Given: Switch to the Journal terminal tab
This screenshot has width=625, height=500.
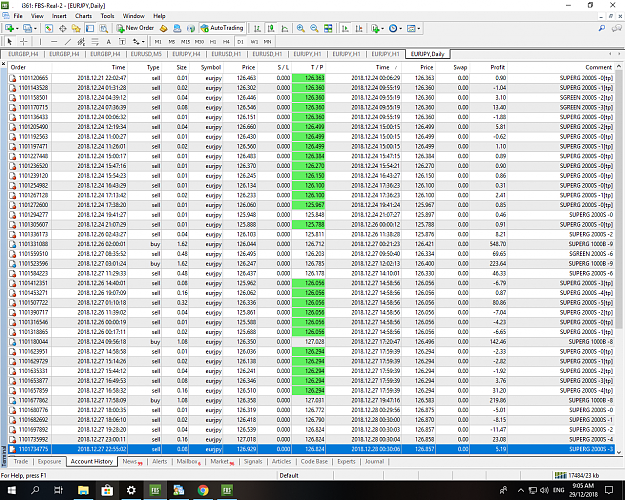Looking at the screenshot, I should point(374,461).
